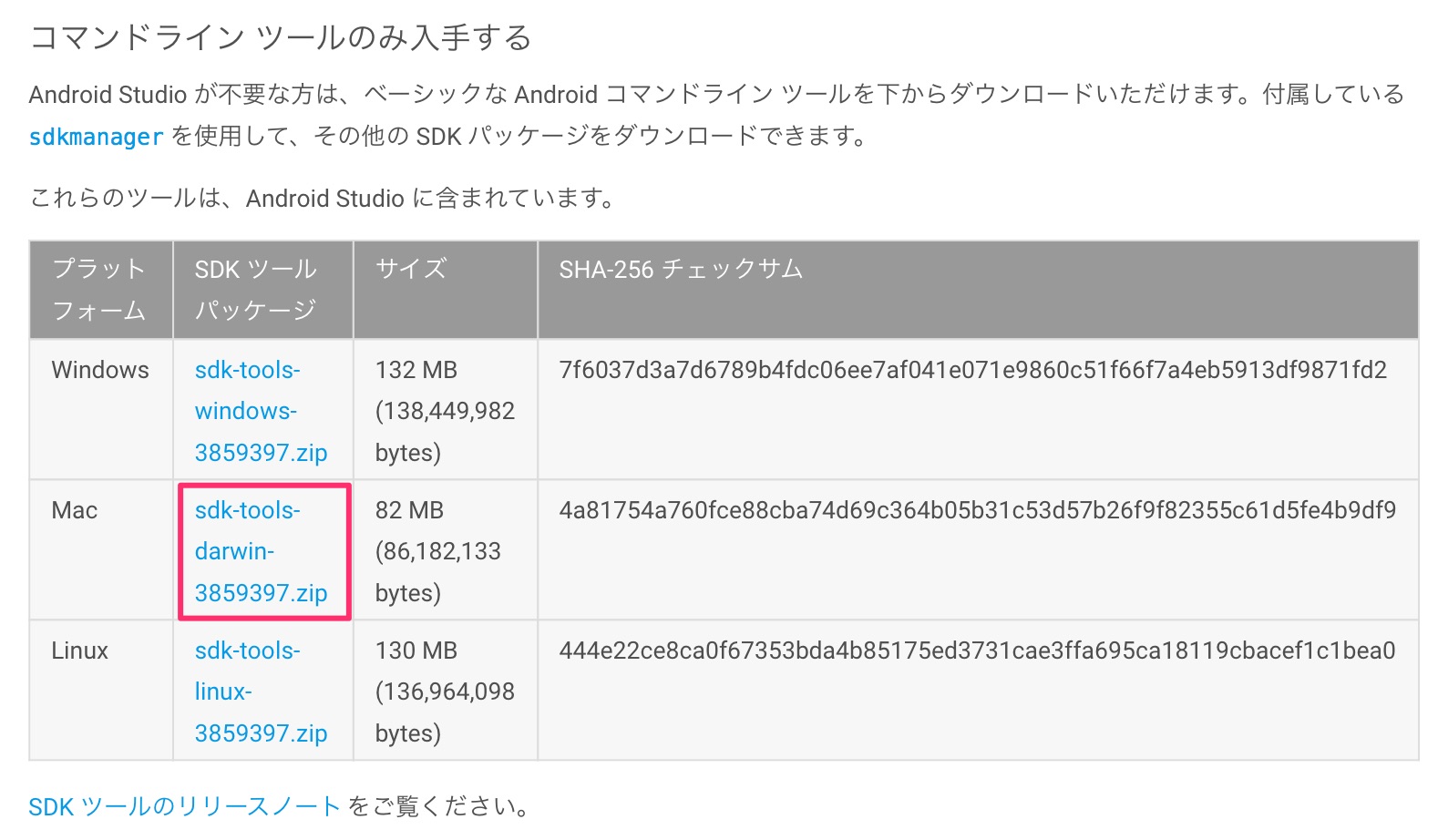Select the Linux platform cell
The image size is (1438, 840).
click(x=78, y=650)
